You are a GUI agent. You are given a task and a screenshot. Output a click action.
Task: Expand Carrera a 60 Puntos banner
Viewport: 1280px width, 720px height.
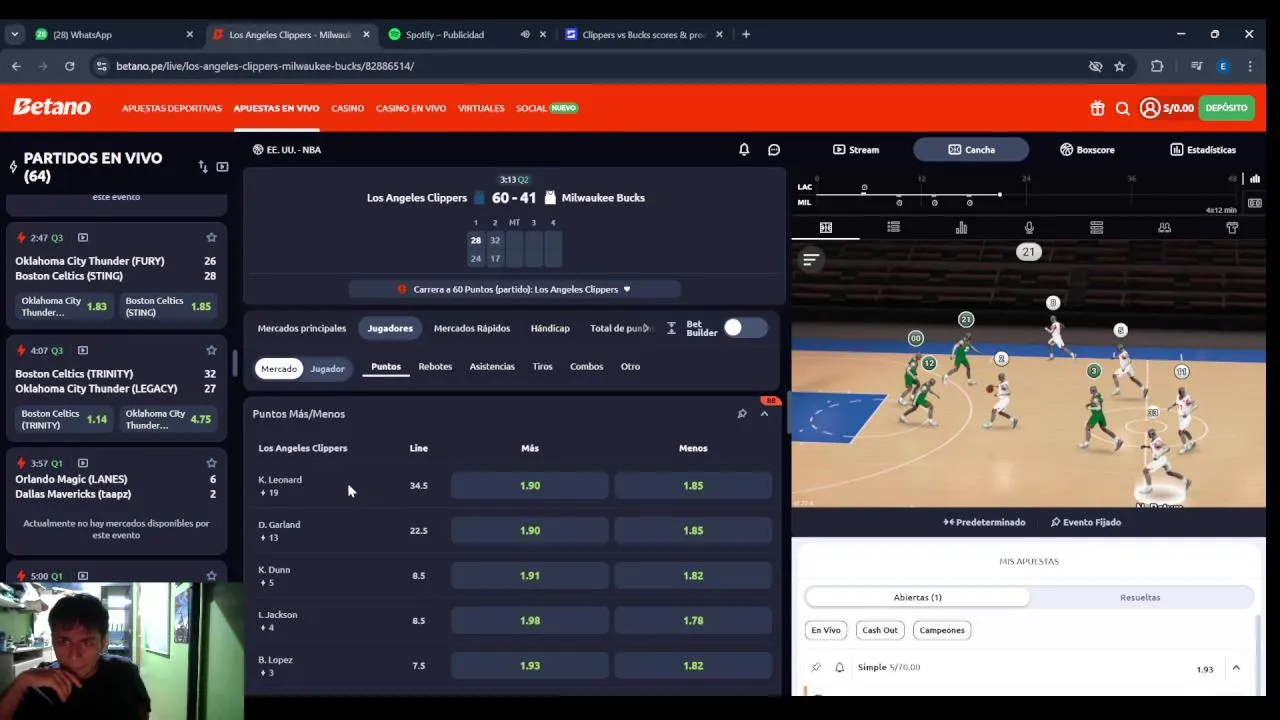click(515, 289)
